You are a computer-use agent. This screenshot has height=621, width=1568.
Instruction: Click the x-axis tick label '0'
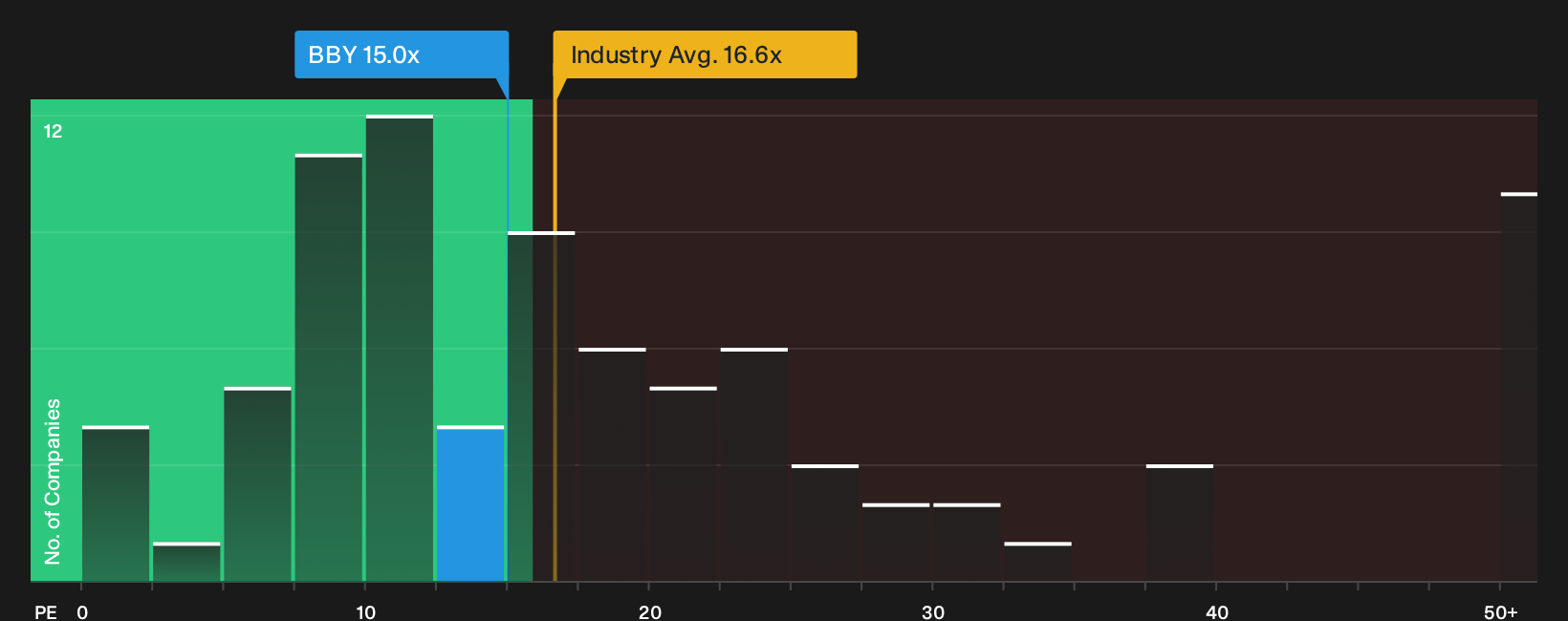[x=82, y=612]
